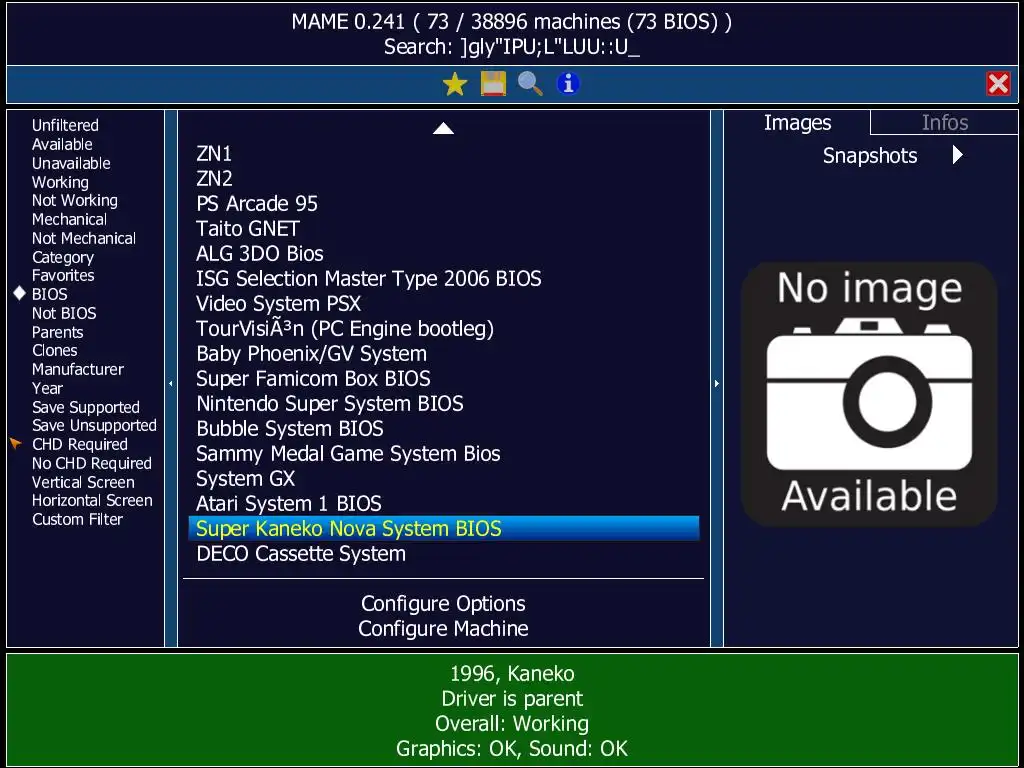Click the floppy disk export icon
This screenshot has width=1024, height=768.
coord(493,84)
